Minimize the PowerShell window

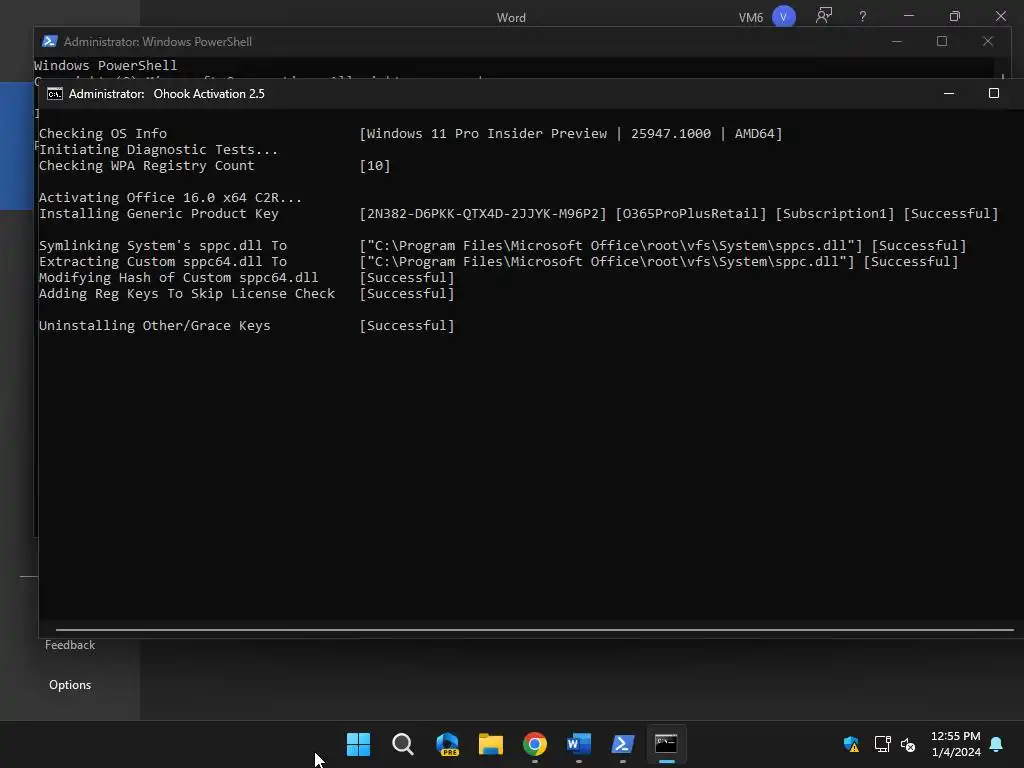[897, 41]
